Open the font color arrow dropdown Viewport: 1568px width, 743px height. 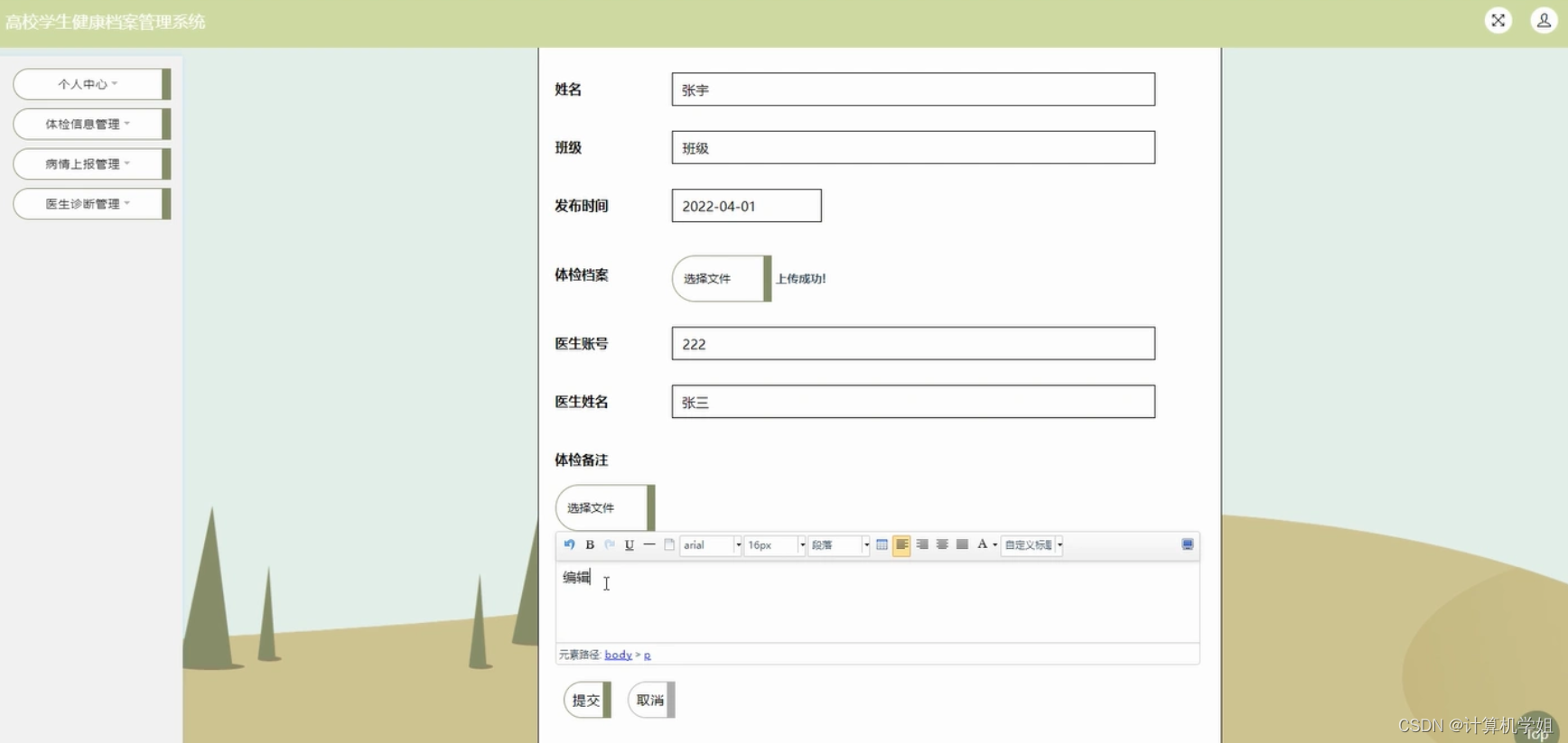[x=995, y=545]
